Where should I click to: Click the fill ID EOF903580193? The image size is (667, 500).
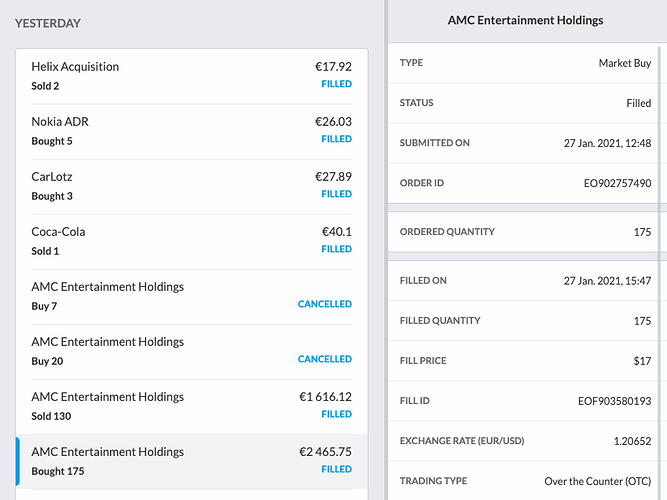tap(614, 401)
